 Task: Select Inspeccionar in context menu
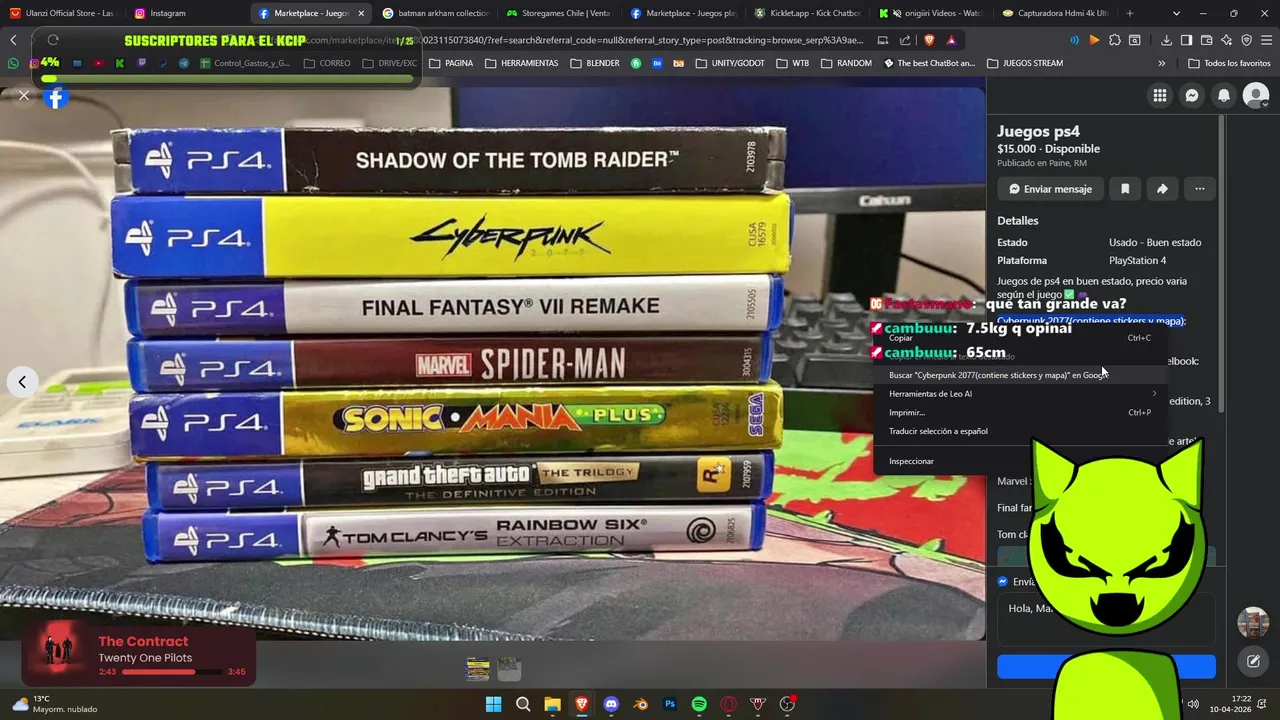[1020, 461]
